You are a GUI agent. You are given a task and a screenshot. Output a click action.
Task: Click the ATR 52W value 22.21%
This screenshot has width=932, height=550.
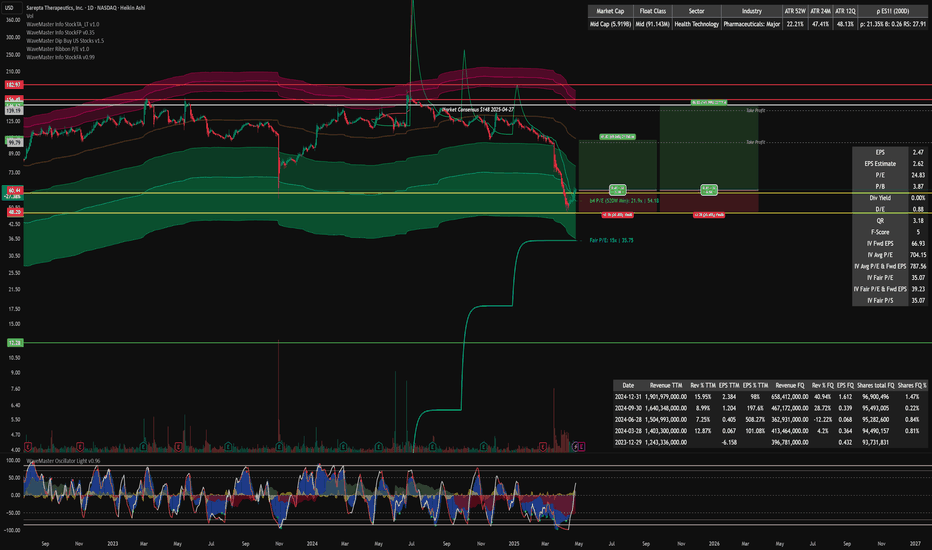coord(795,24)
